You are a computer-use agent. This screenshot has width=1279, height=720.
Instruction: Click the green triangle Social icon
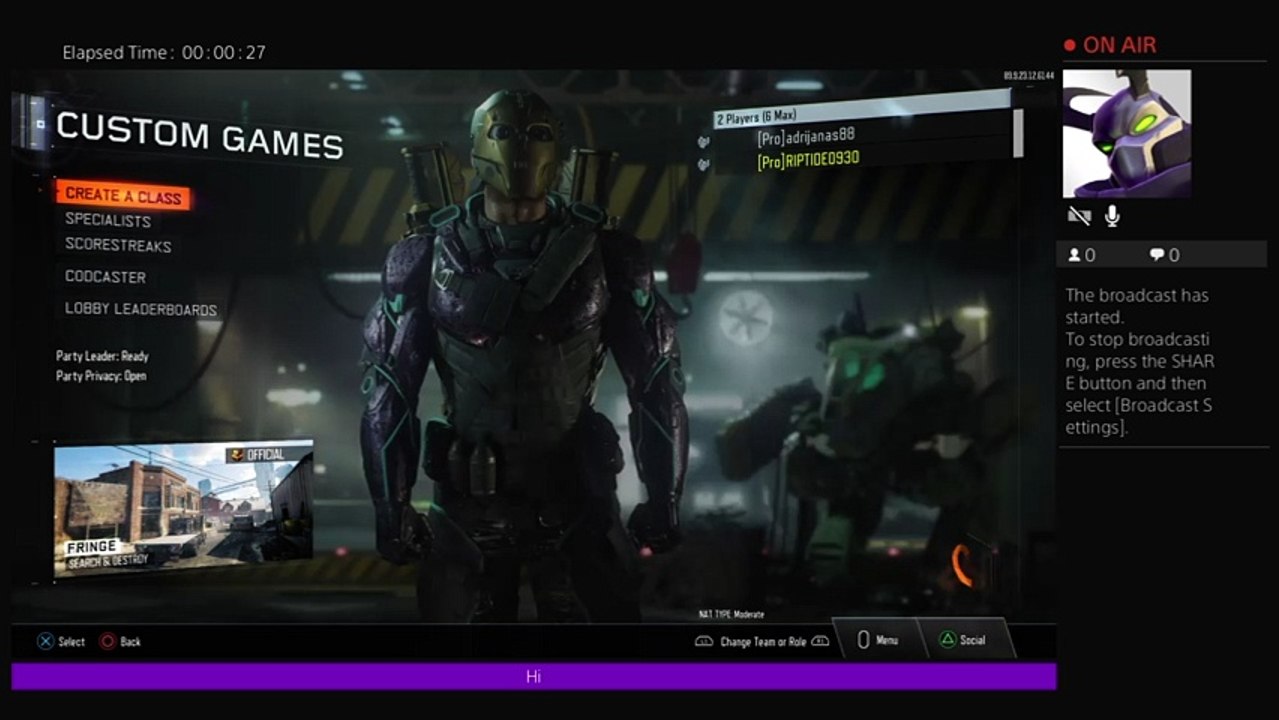point(946,640)
